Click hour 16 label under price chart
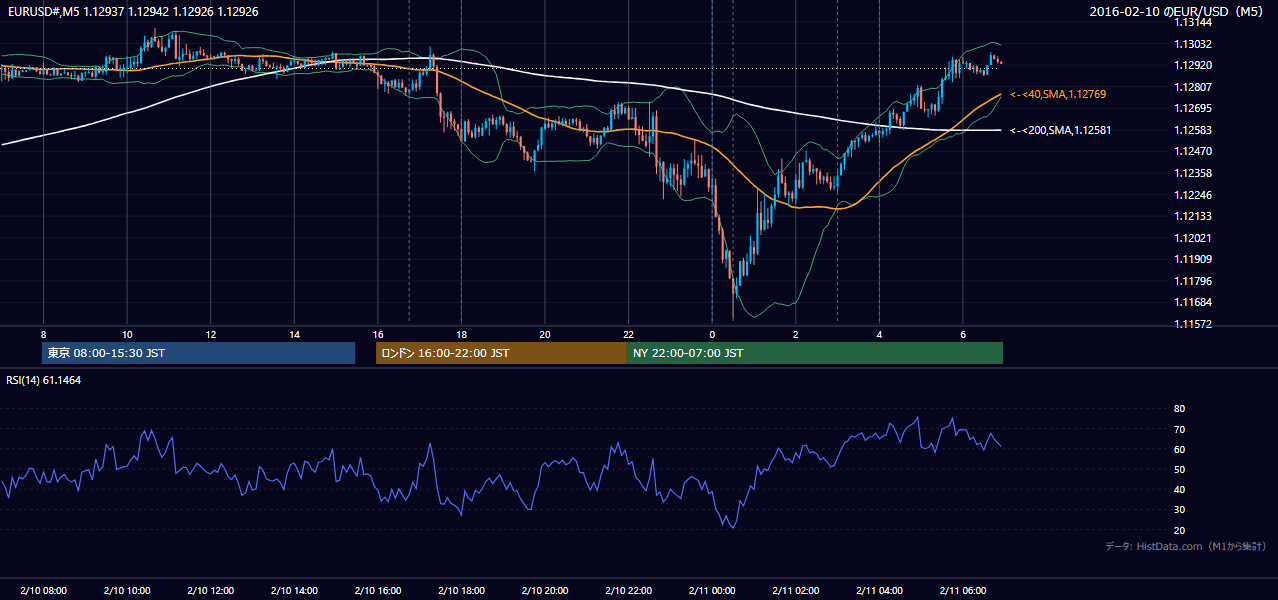This screenshot has width=1278, height=600. [377, 334]
